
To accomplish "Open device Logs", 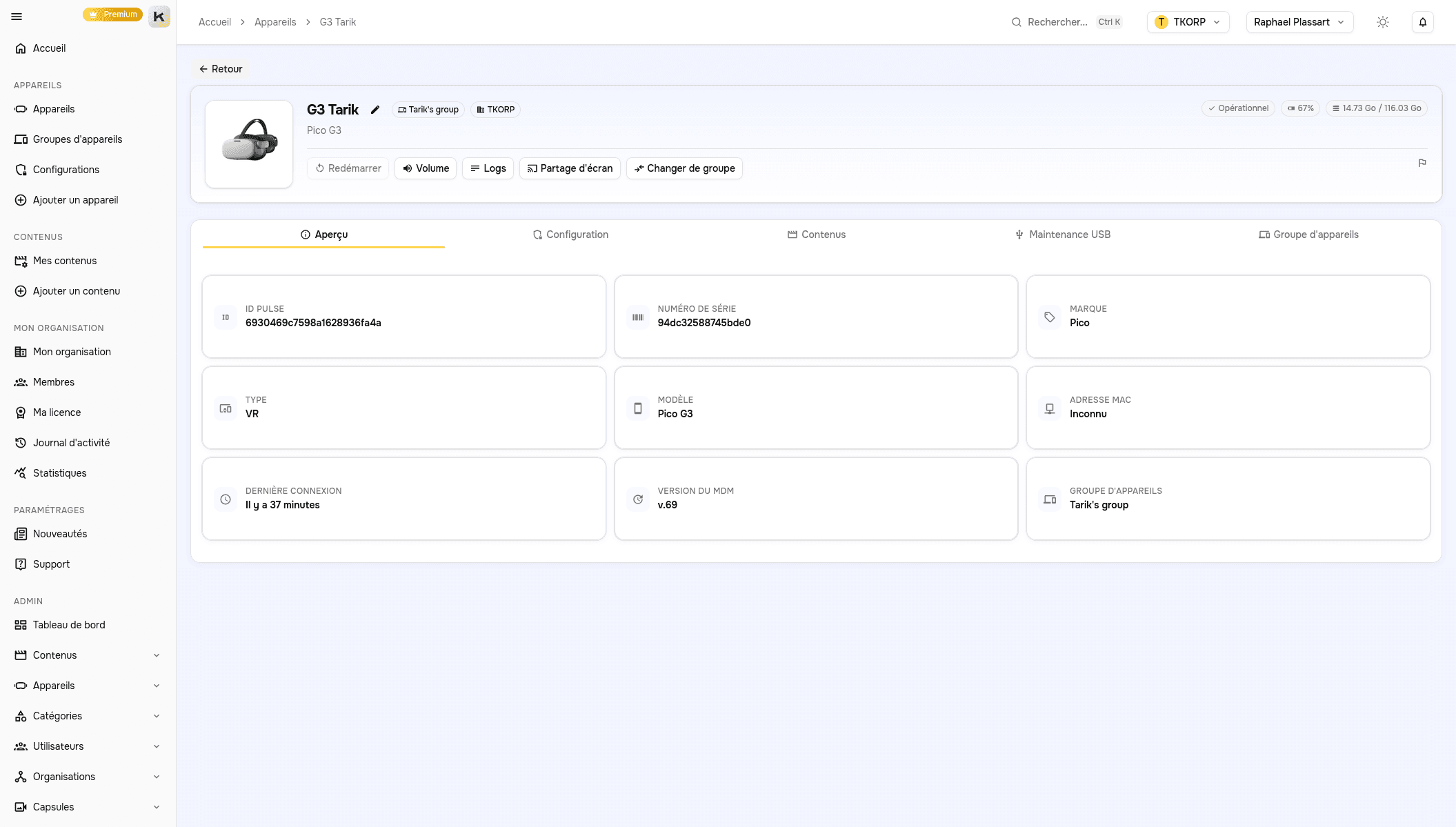I will tap(488, 168).
